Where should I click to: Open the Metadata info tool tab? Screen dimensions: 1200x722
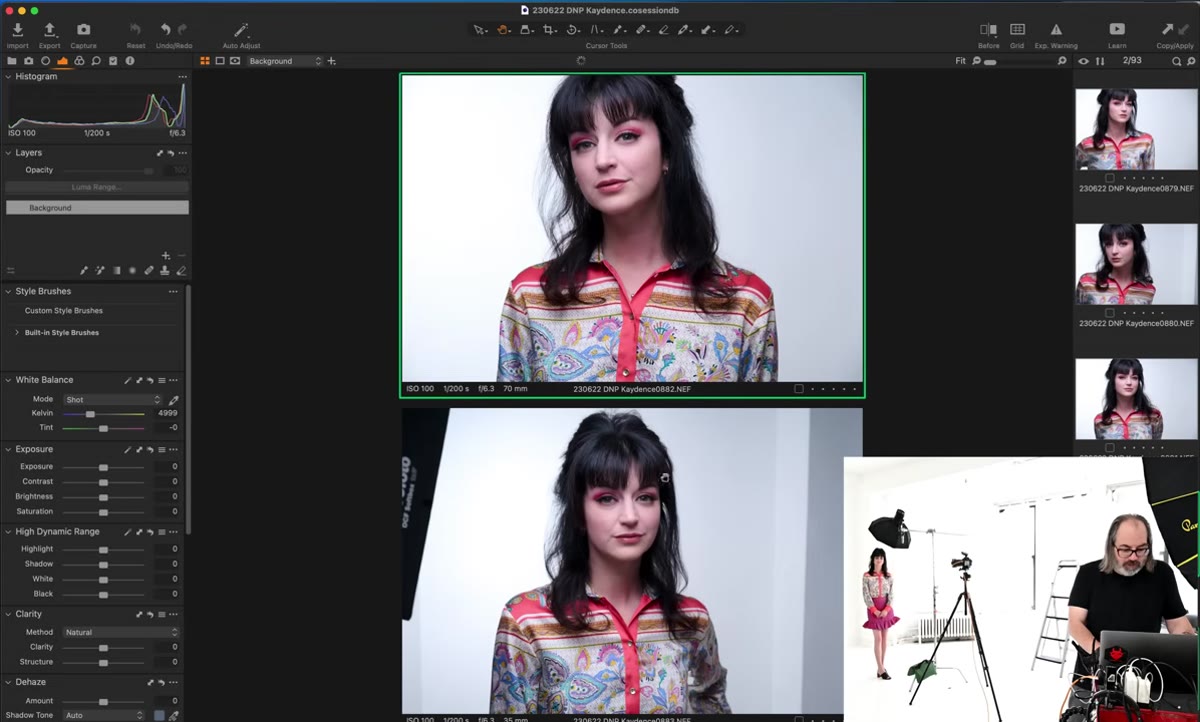tap(130, 61)
